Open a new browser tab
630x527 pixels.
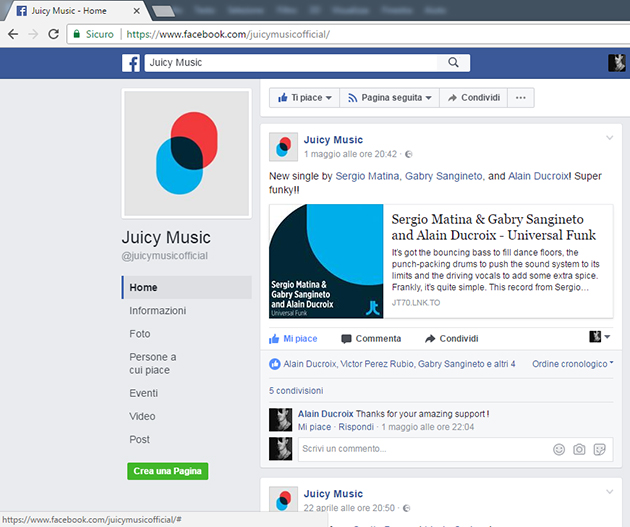pos(163,11)
